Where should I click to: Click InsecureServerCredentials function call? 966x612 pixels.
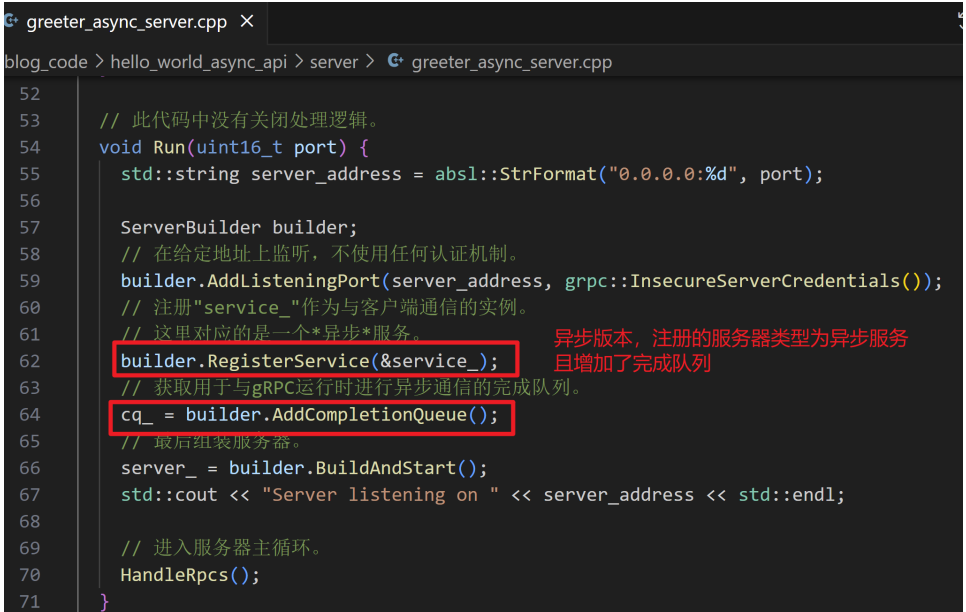[x=765, y=282]
